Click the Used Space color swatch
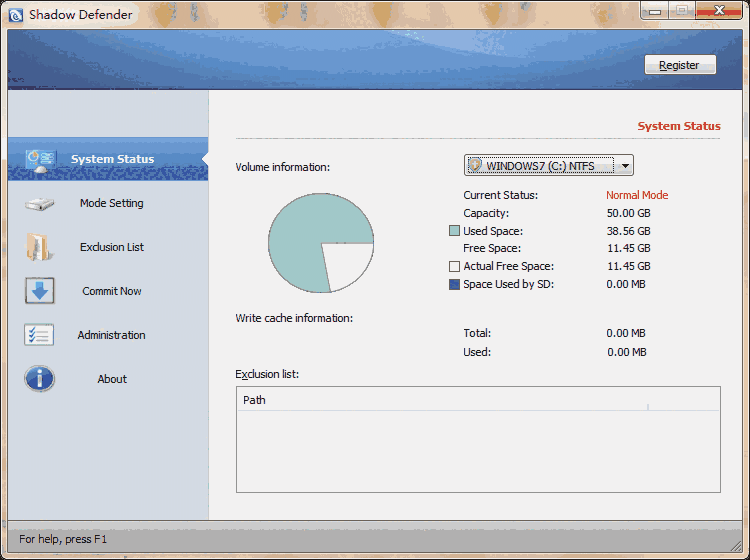The image size is (750, 560). 455,231
